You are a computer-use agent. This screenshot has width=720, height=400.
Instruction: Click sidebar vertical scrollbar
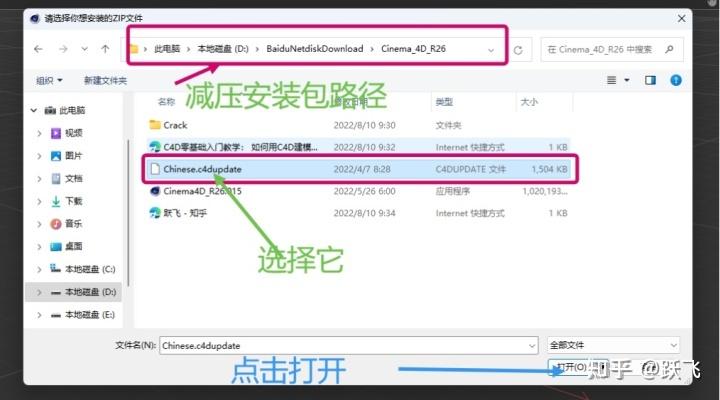(128, 212)
